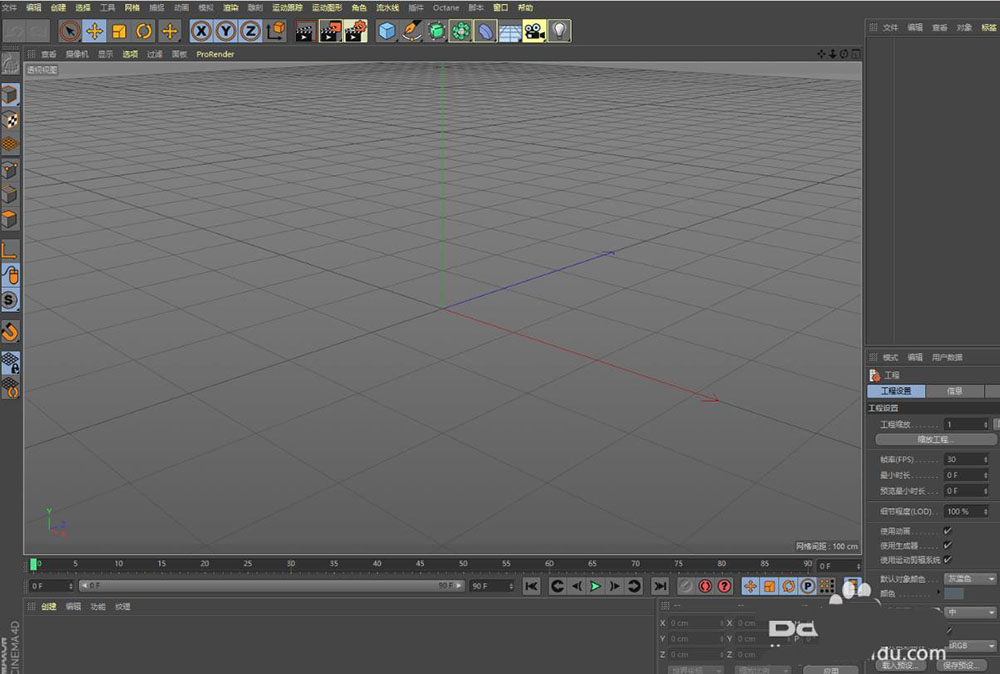Viewport: 1000px width, 674px height.
Task: Add a Light bulb object
Action: point(559,31)
